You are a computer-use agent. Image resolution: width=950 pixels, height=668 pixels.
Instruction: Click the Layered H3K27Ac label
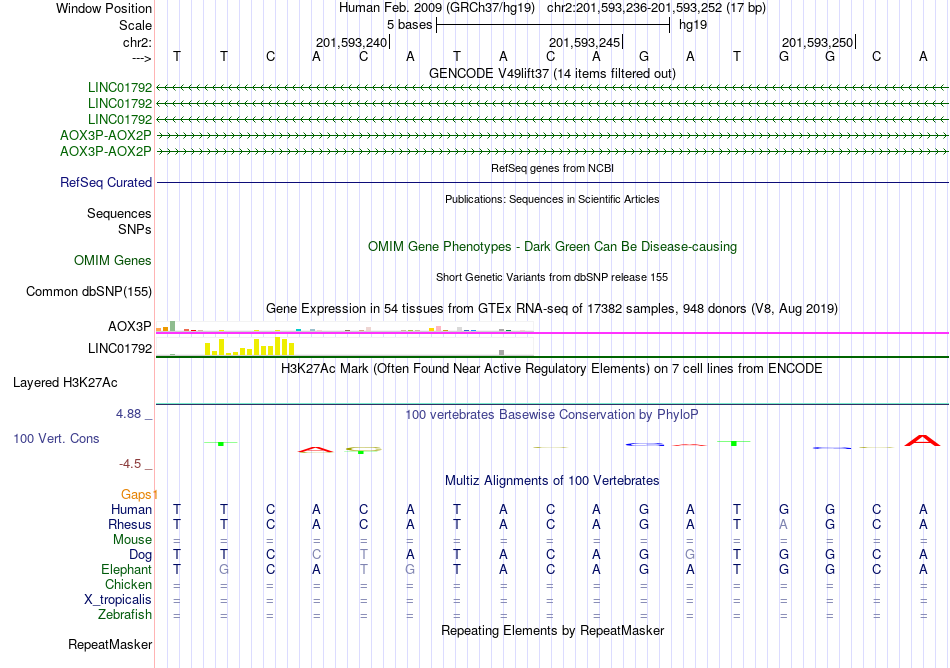coord(65,383)
